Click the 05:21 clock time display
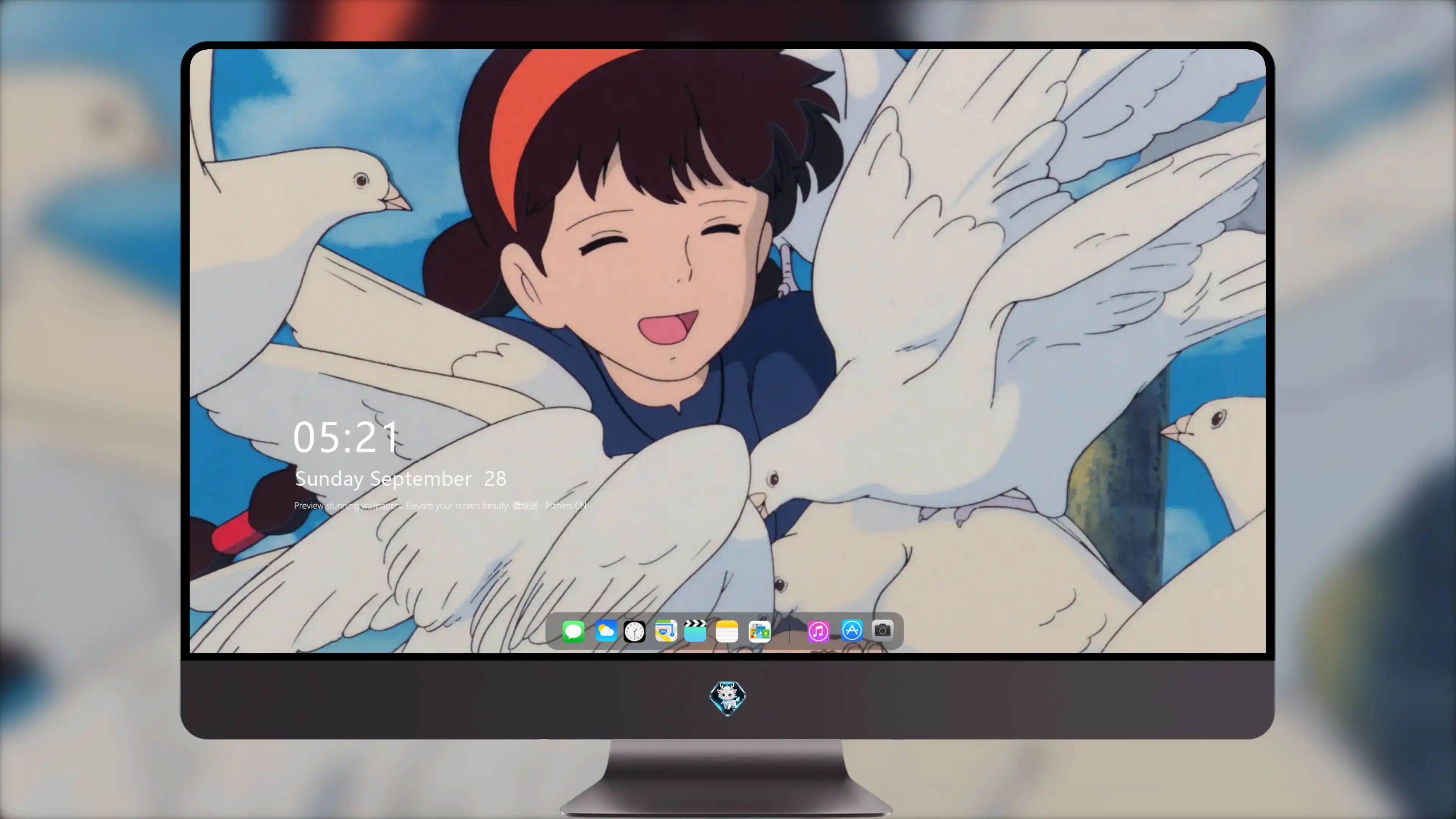 (x=345, y=438)
